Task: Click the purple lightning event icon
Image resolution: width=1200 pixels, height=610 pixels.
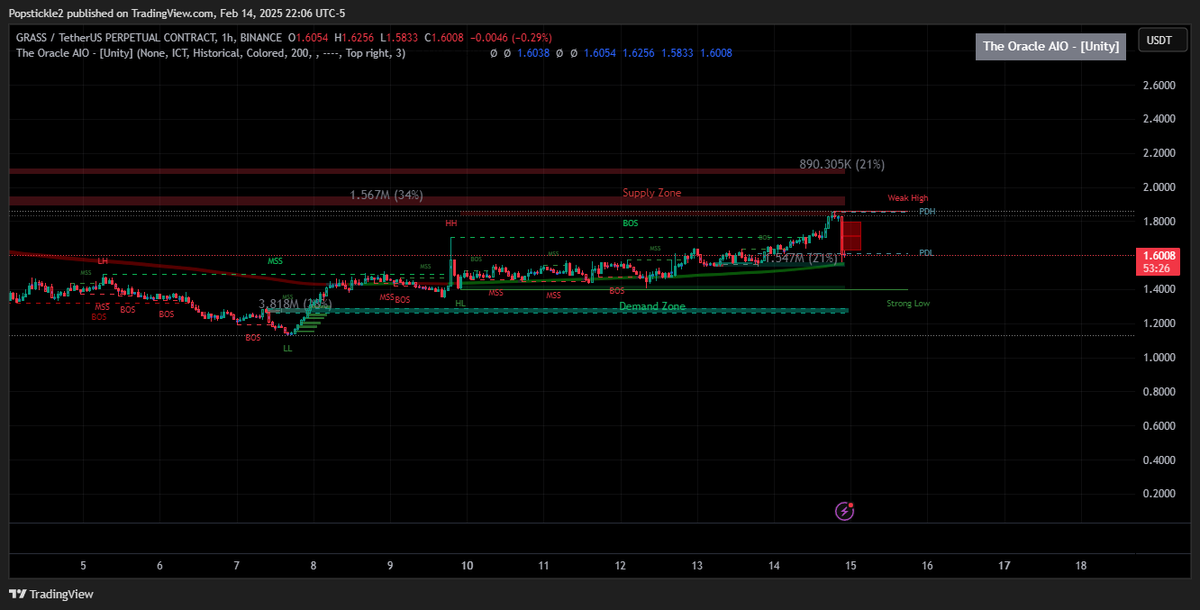Action: coord(845,511)
